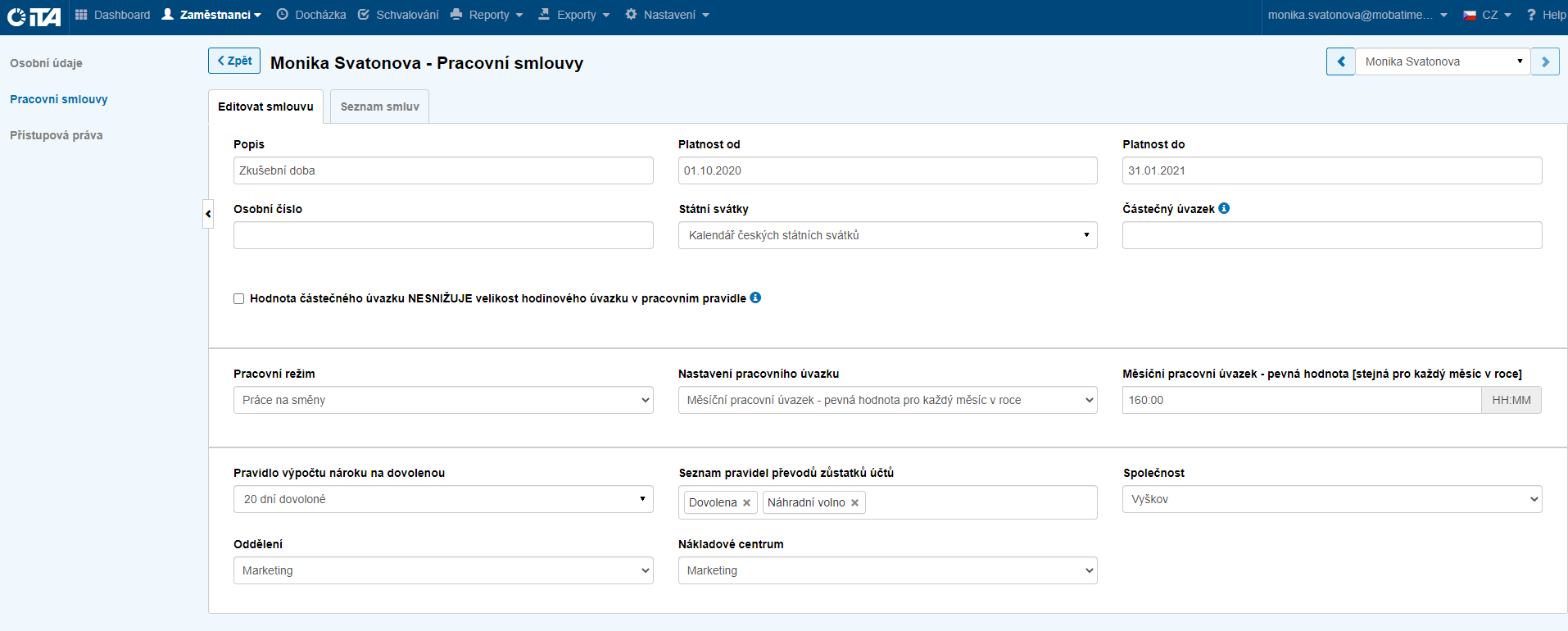Remove the Dovolena tag

pyautogui.click(x=746, y=503)
